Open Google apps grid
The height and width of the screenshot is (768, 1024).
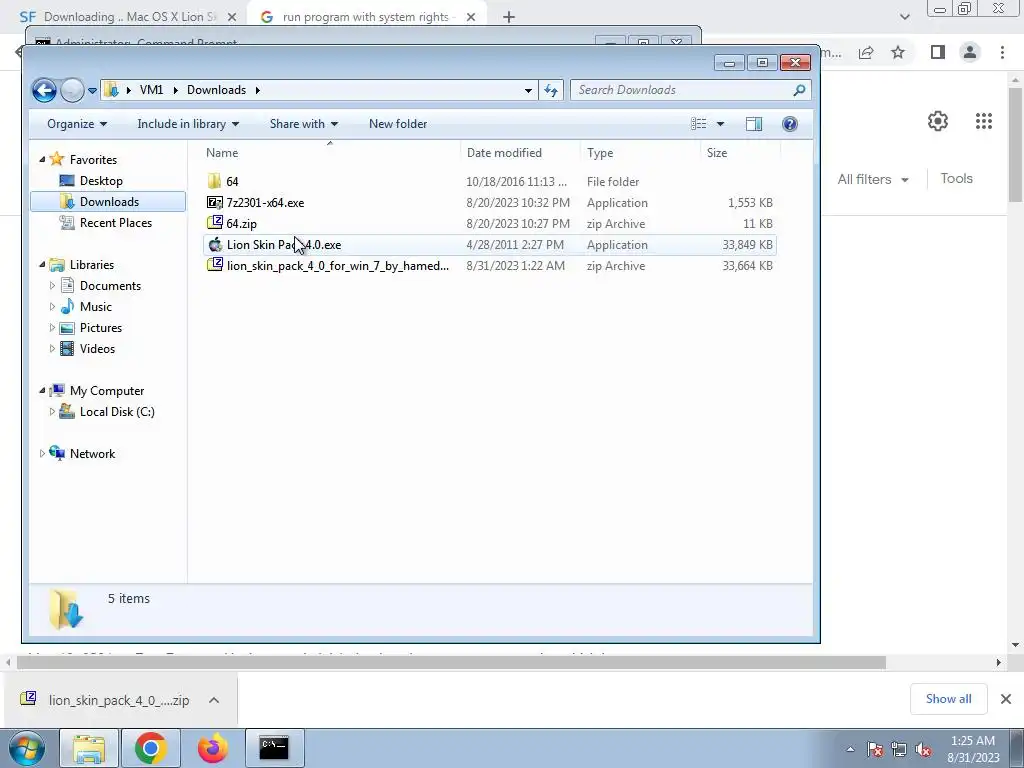[984, 121]
